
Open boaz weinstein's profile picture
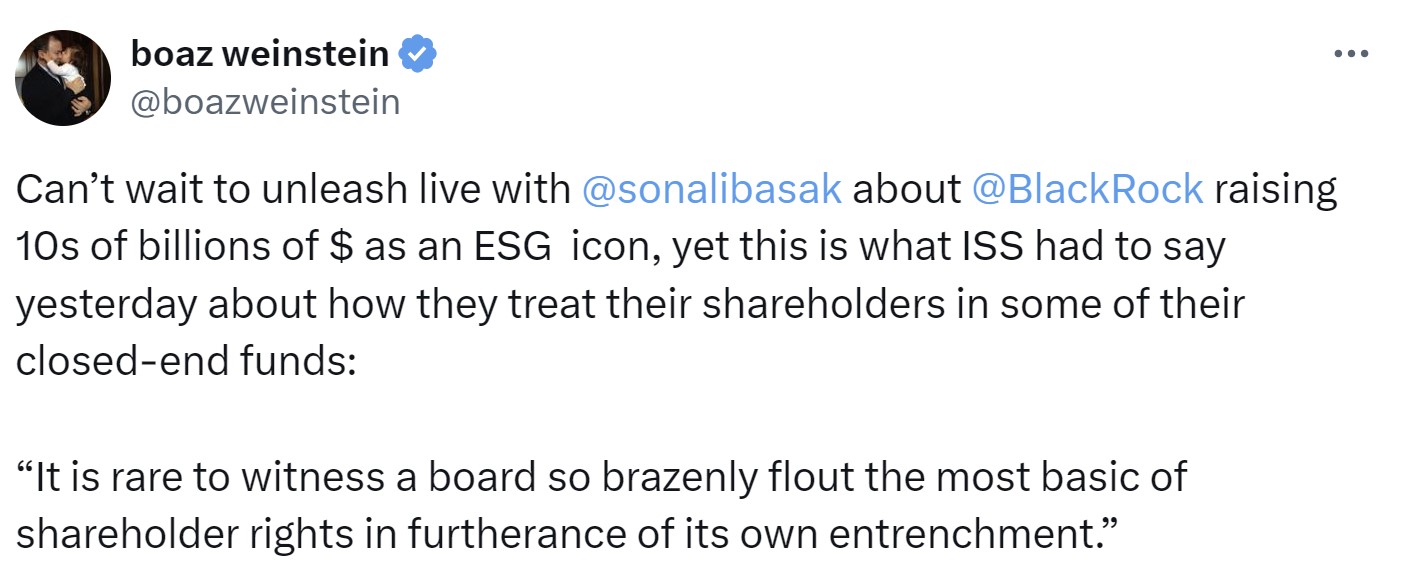(65, 77)
